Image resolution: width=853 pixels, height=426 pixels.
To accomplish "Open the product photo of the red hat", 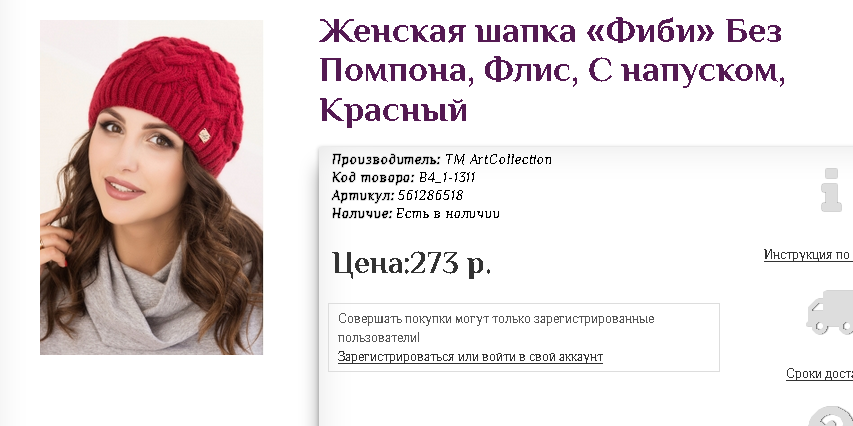I will (x=151, y=187).
